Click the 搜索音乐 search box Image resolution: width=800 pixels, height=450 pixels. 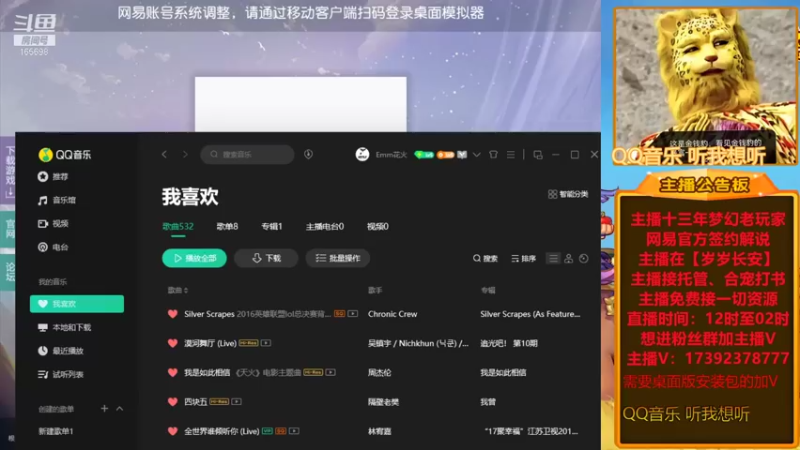(247, 155)
